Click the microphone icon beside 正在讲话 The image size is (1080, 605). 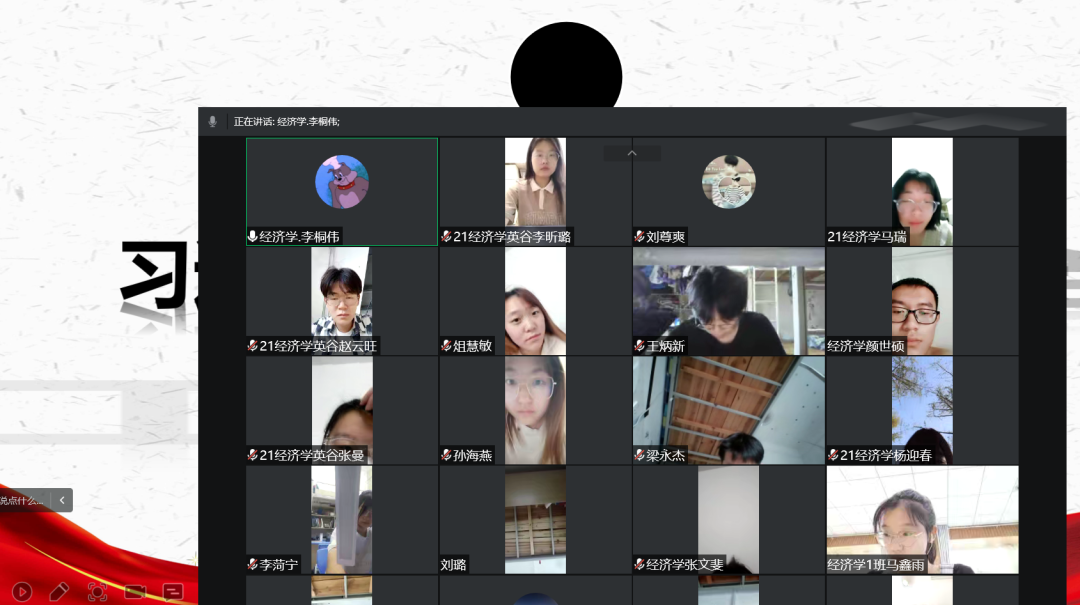point(212,121)
